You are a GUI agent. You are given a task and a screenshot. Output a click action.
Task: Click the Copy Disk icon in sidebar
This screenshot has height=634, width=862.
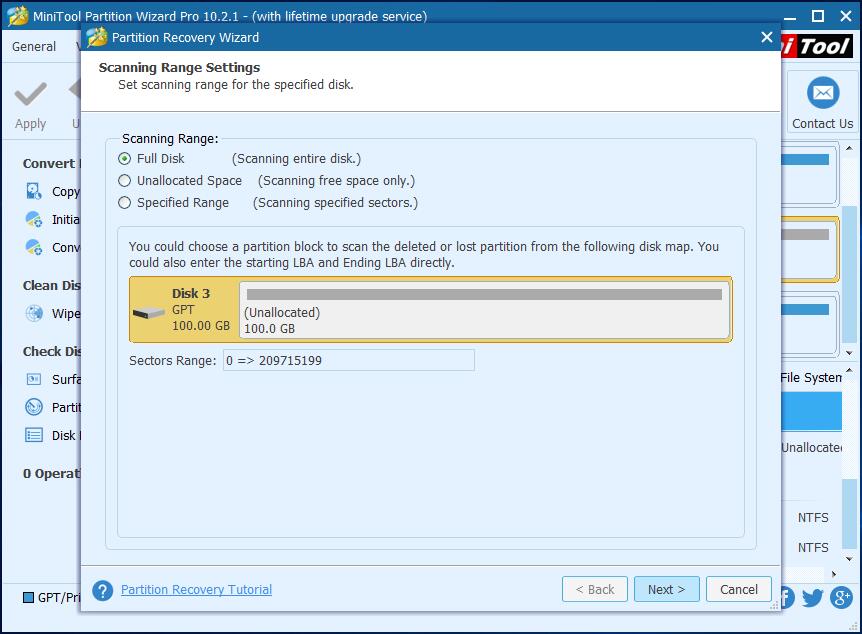tap(34, 191)
